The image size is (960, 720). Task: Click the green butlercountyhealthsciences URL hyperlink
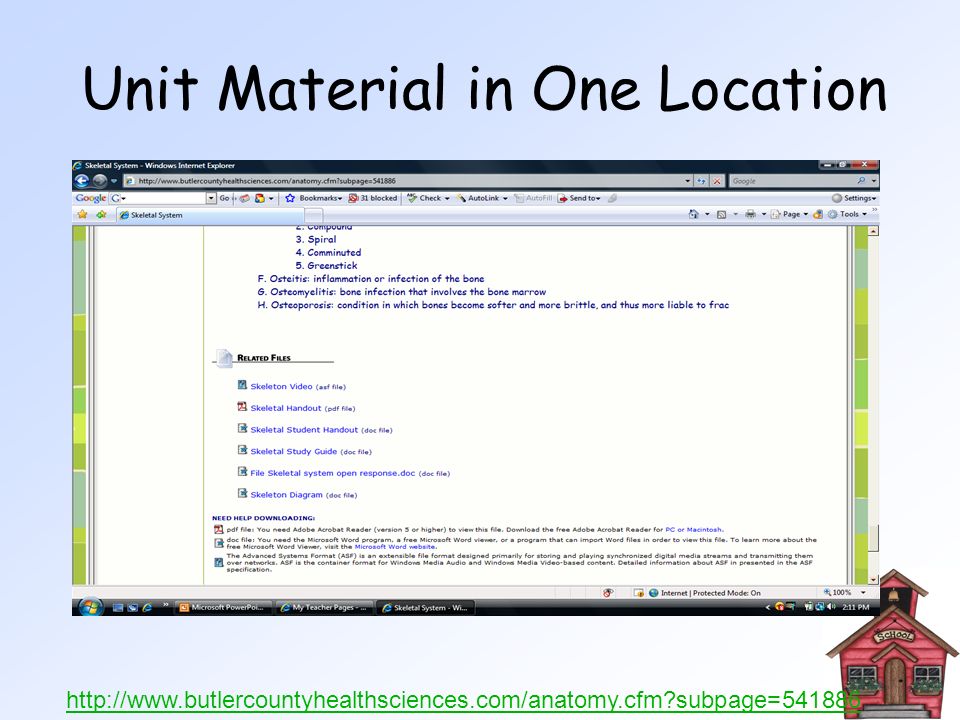tap(463, 700)
